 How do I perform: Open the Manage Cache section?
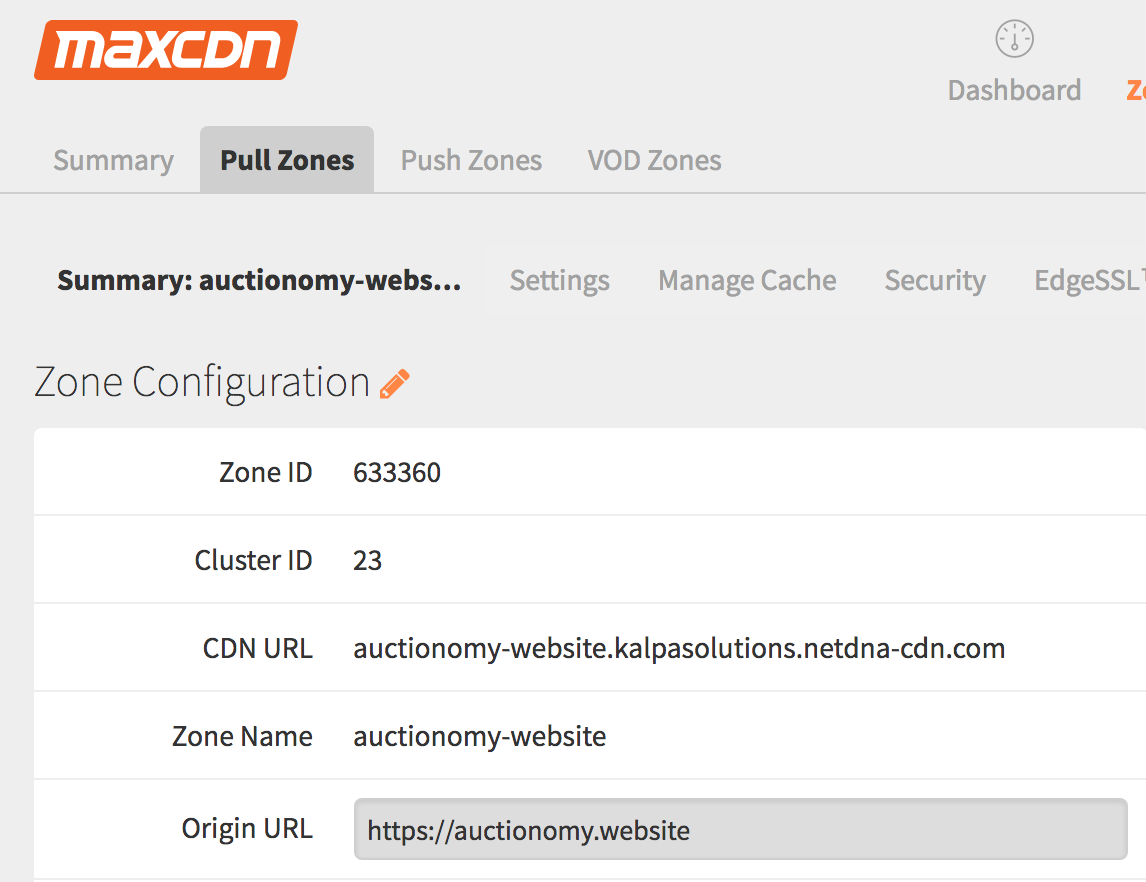click(x=746, y=280)
